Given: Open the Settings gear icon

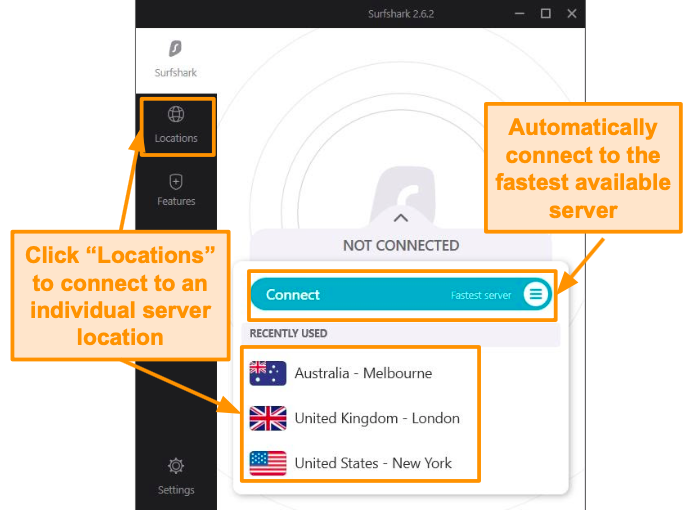Looking at the screenshot, I should (x=176, y=466).
